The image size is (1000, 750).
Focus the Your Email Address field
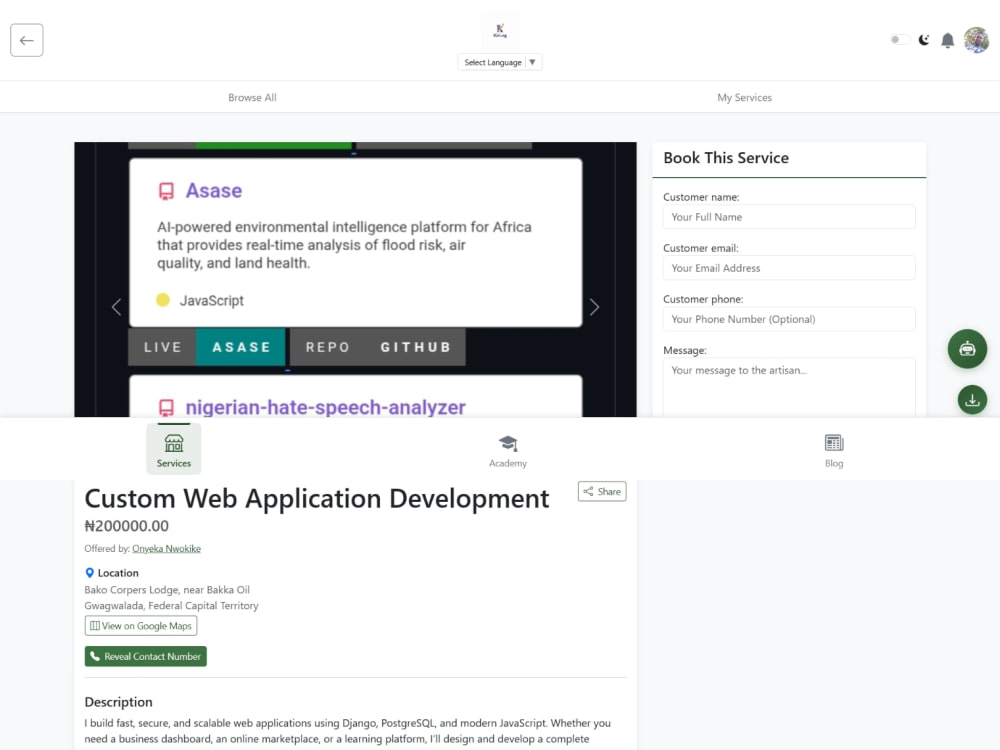click(789, 268)
